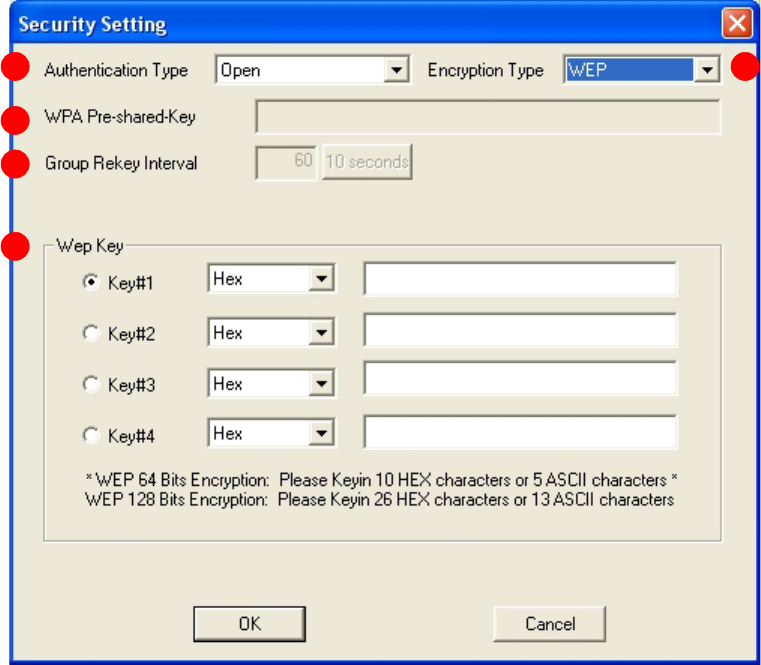761x665 pixels.
Task: Click the Encryption Type label
Action: (485, 70)
